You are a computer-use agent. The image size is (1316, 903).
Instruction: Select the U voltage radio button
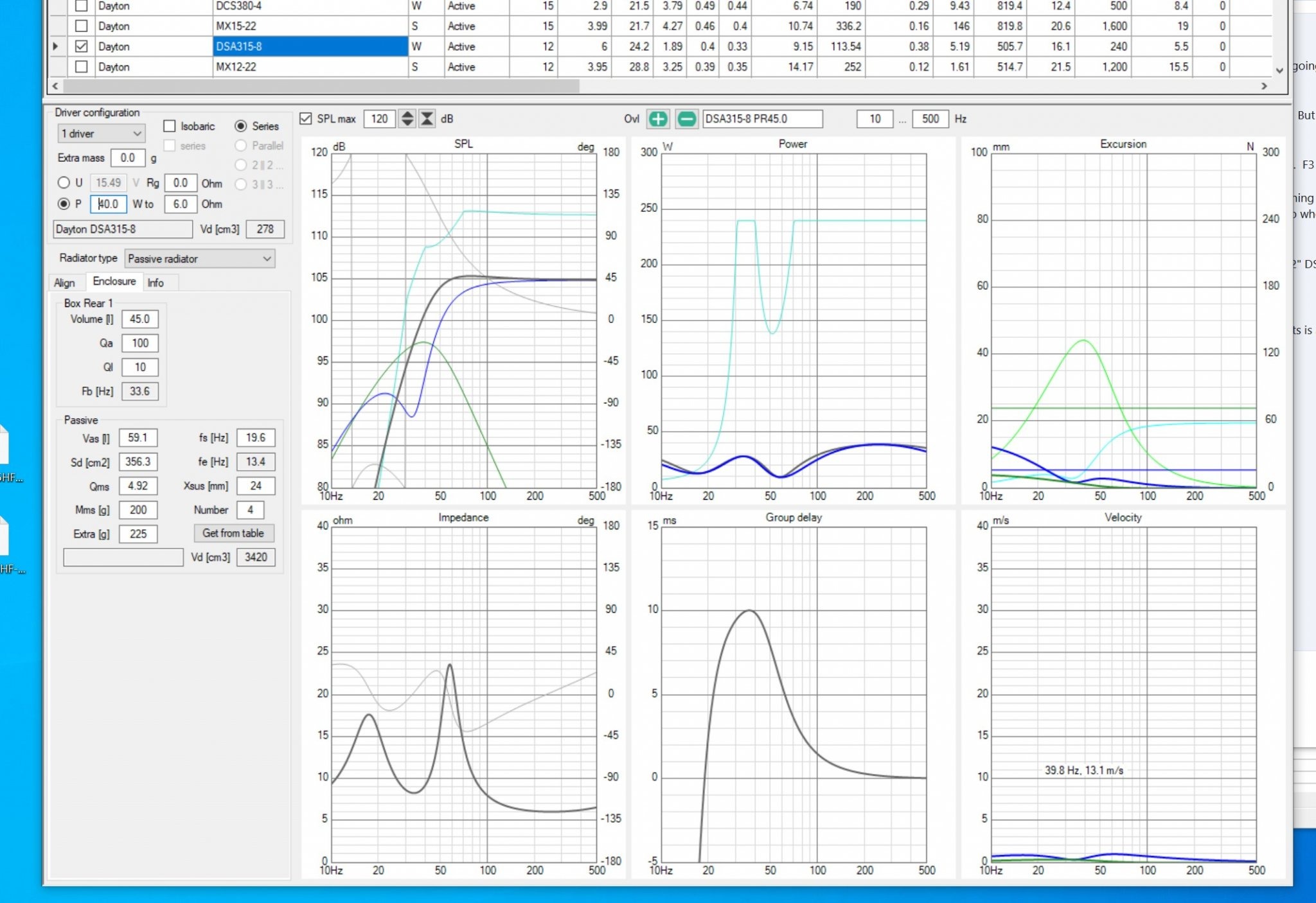pyautogui.click(x=64, y=182)
